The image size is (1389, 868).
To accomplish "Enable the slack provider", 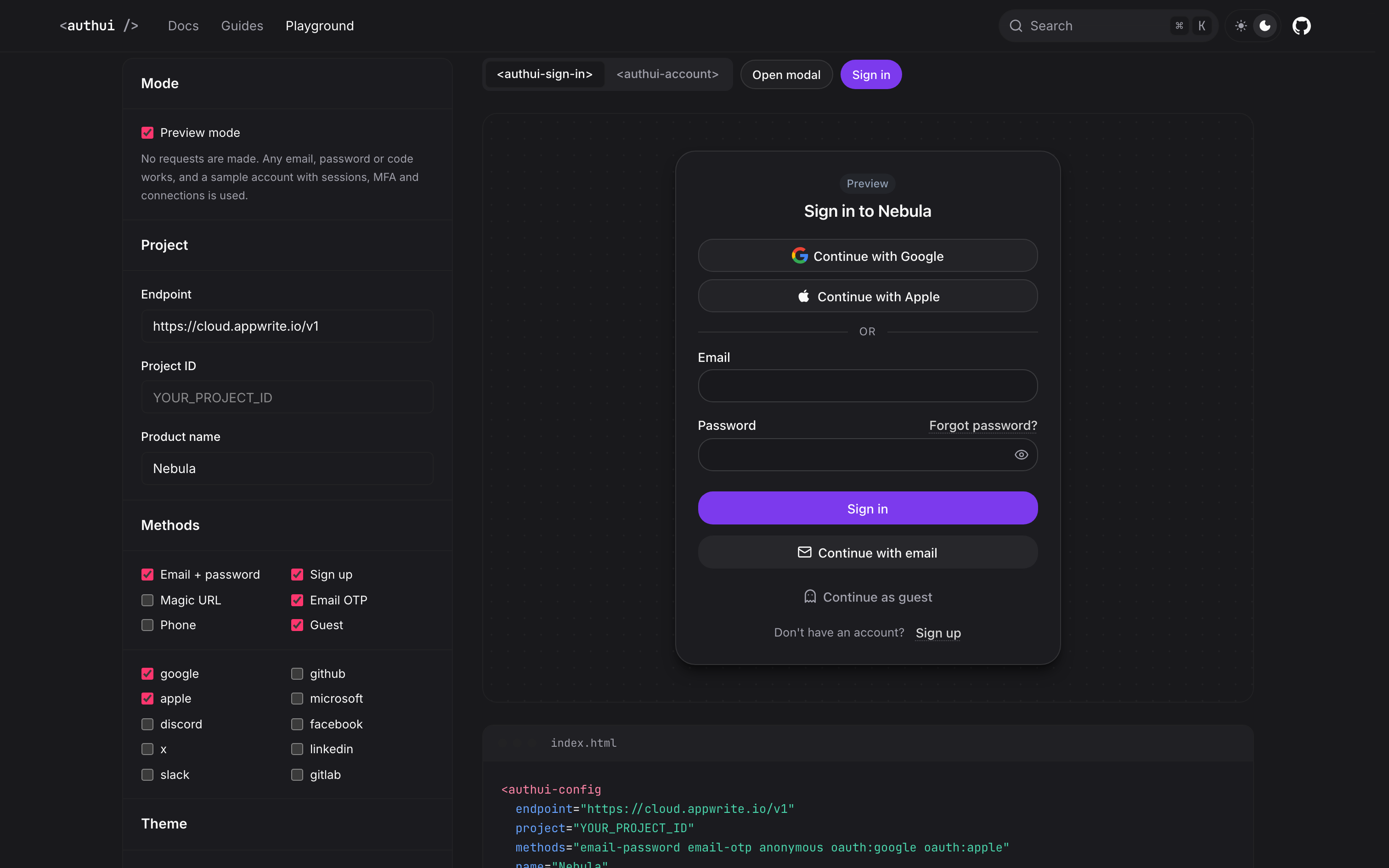I will click(x=147, y=774).
